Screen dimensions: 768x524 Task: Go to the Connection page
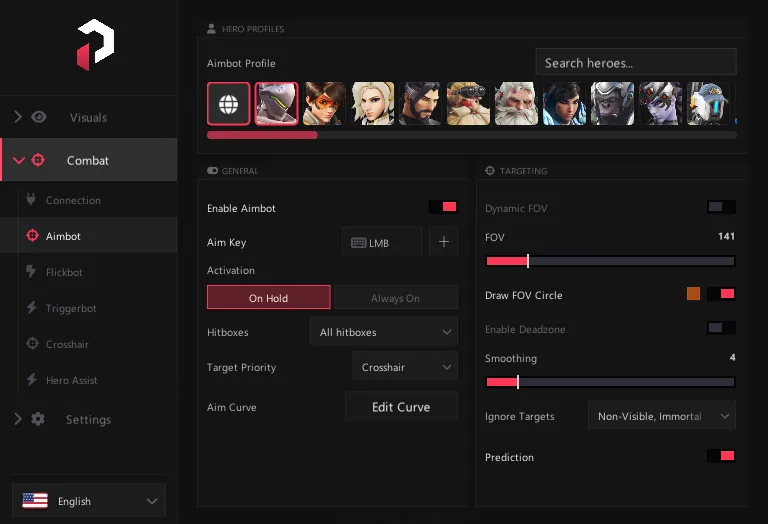tap(88, 200)
